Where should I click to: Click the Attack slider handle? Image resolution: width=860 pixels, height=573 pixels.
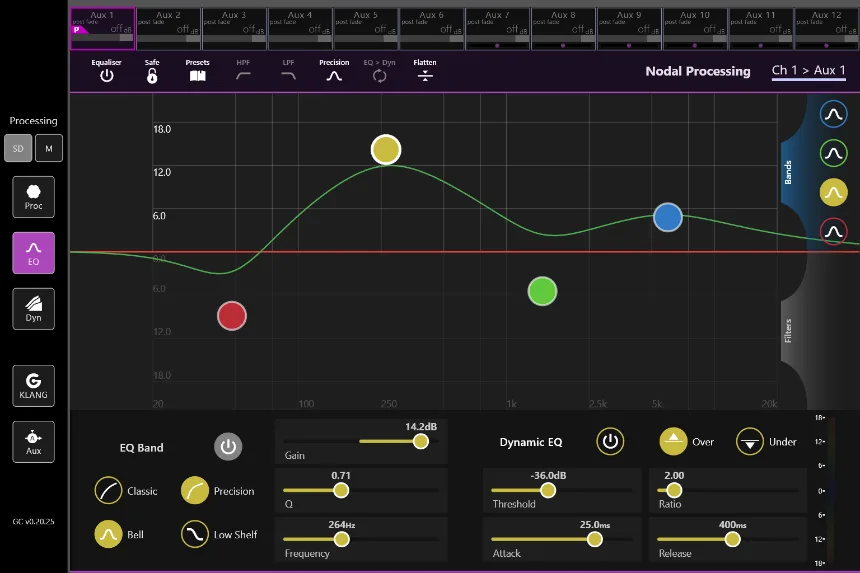pos(595,540)
